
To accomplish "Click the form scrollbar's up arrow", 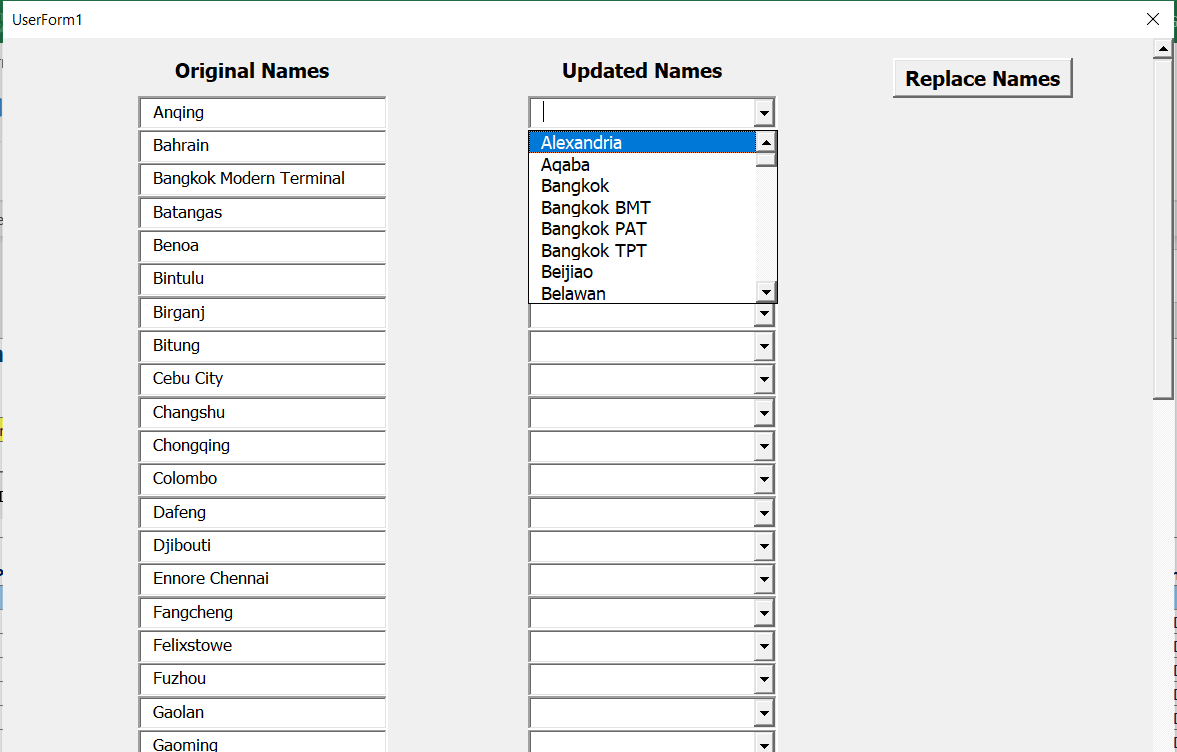I will click(x=1163, y=46).
